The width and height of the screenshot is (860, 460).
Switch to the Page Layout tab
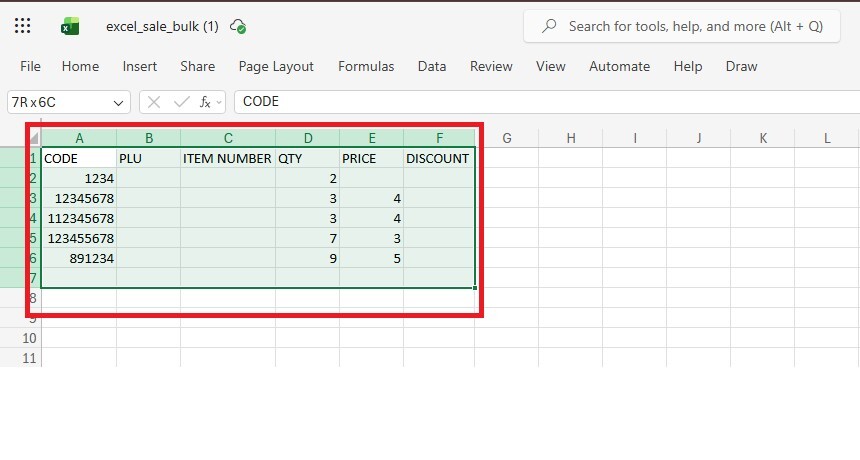276,66
